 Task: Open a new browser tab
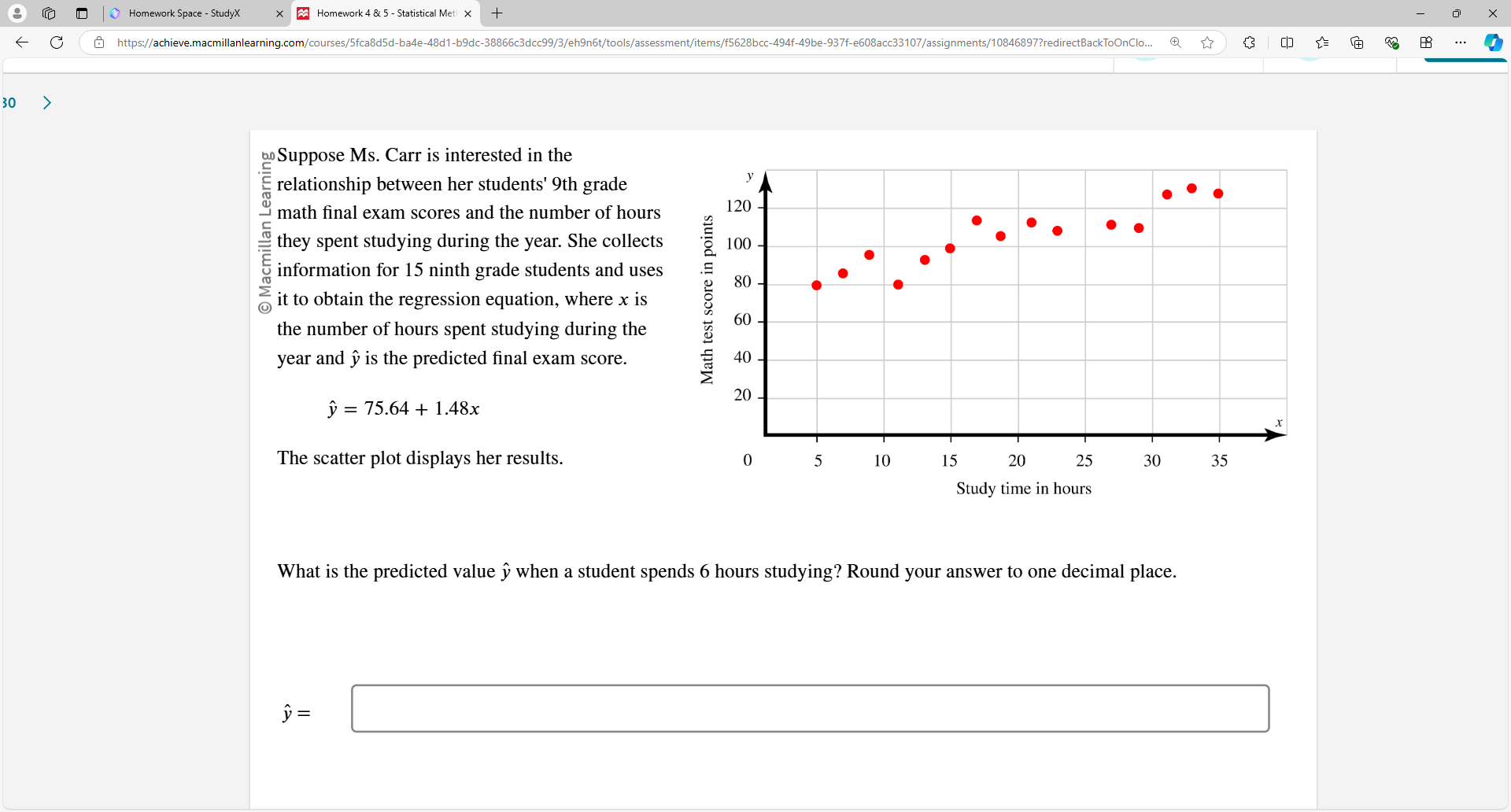click(x=497, y=13)
